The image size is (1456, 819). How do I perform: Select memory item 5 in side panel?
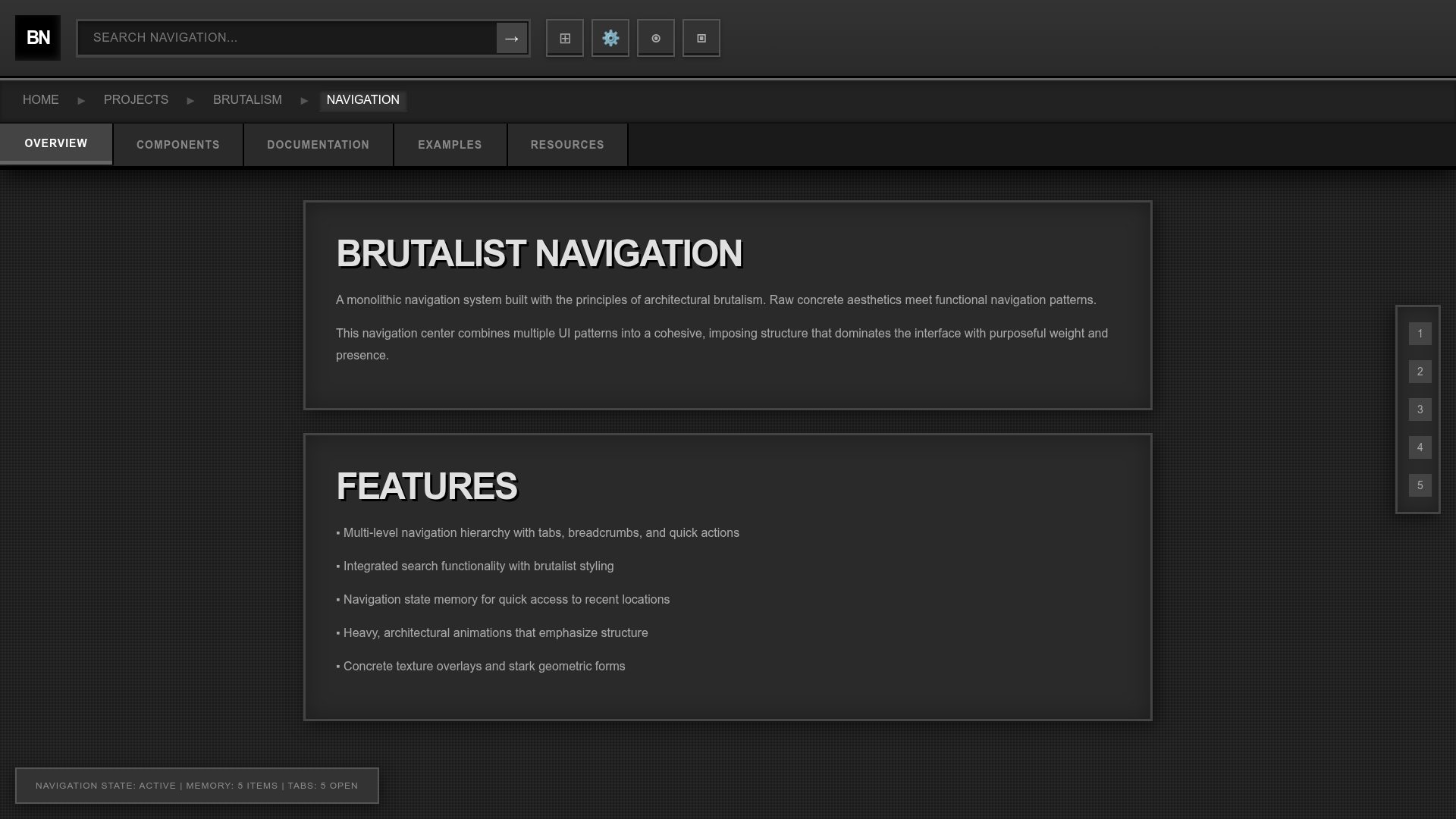[x=1420, y=485]
